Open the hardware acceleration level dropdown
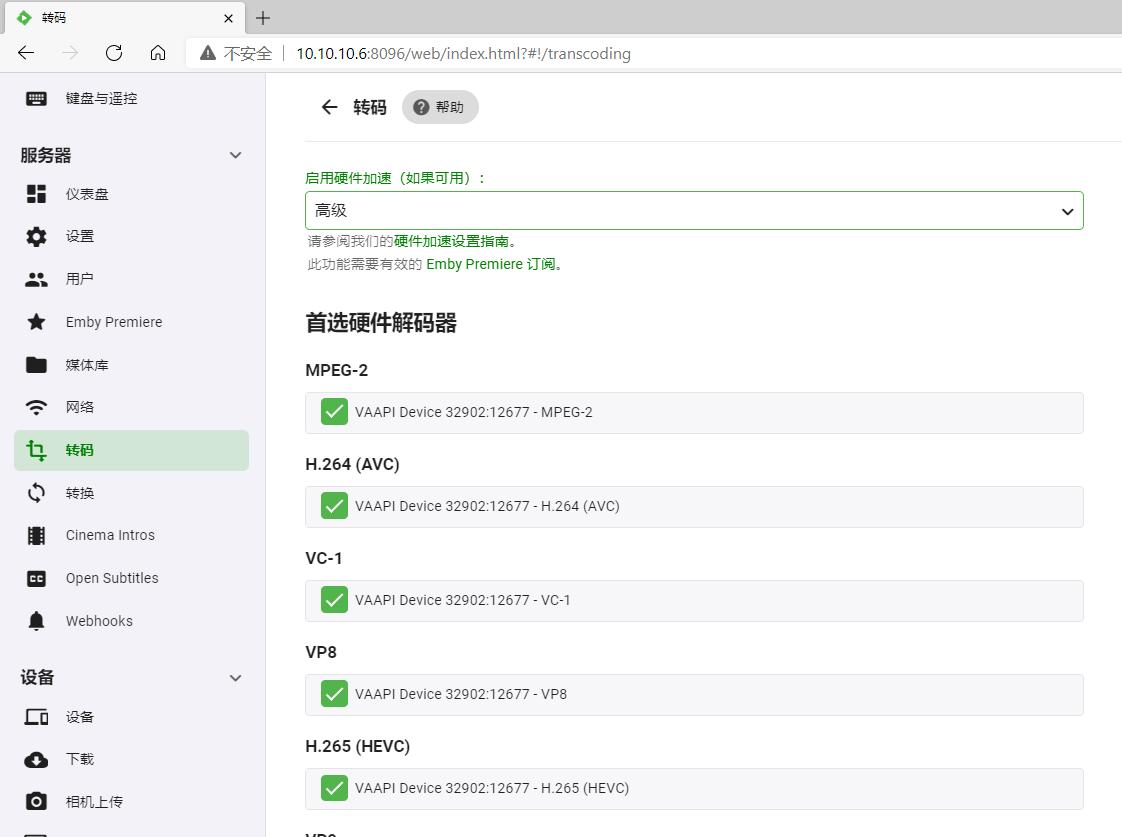Image resolution: width=1122 pixels, height=837 pixels. tap(694, 210)
